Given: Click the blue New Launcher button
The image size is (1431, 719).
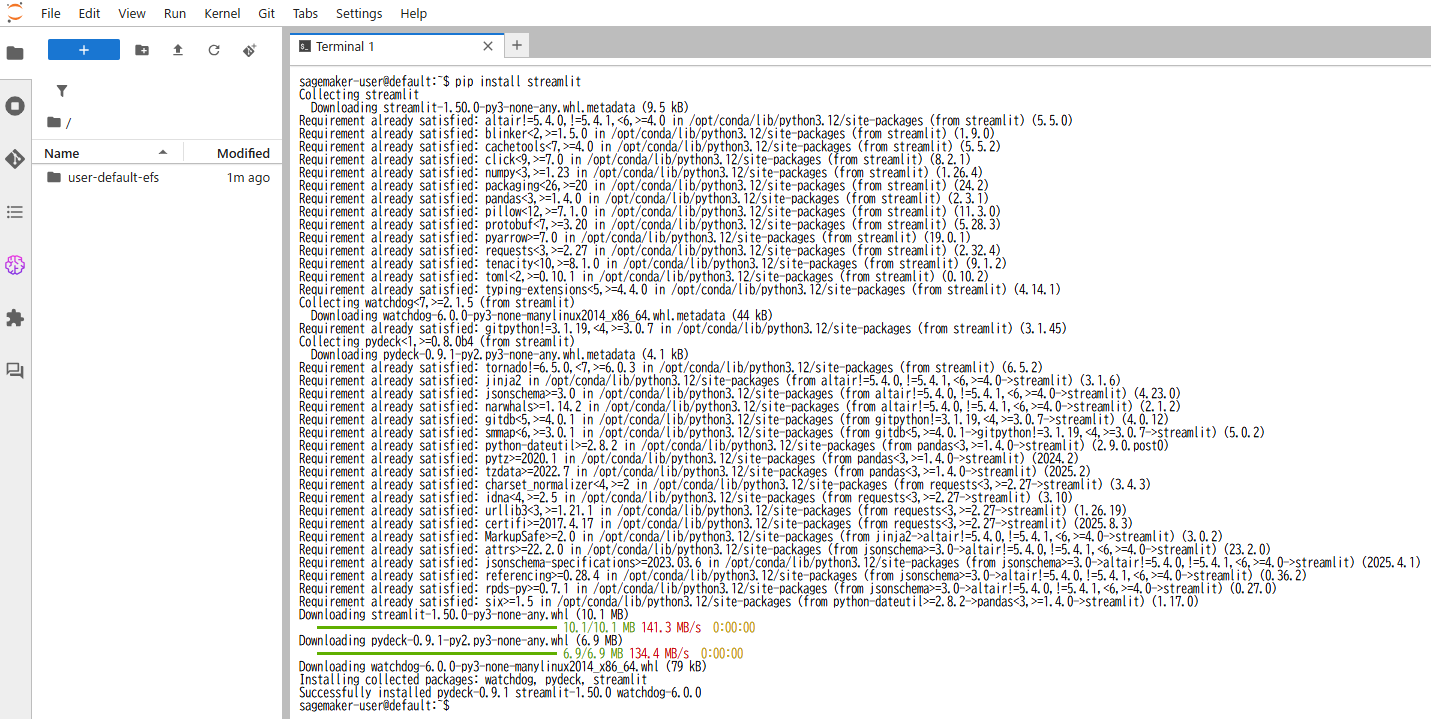Looking at the screenshot, I should (84, 50).
